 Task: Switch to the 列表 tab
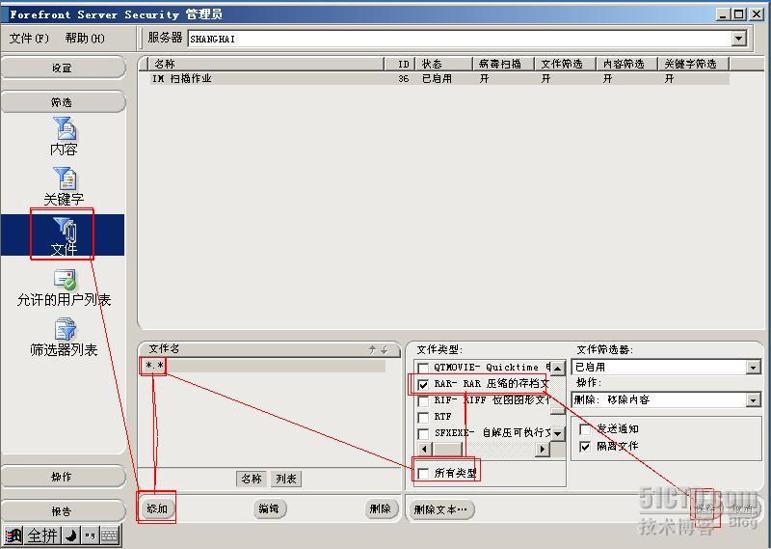point(286,479)
